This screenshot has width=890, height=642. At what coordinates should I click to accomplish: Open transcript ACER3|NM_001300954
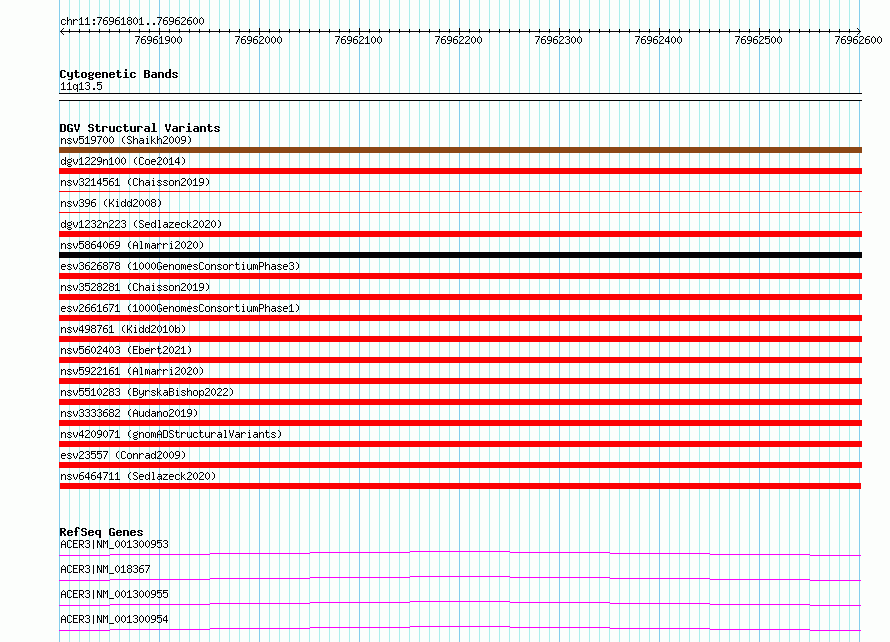(x=114, y=619)
